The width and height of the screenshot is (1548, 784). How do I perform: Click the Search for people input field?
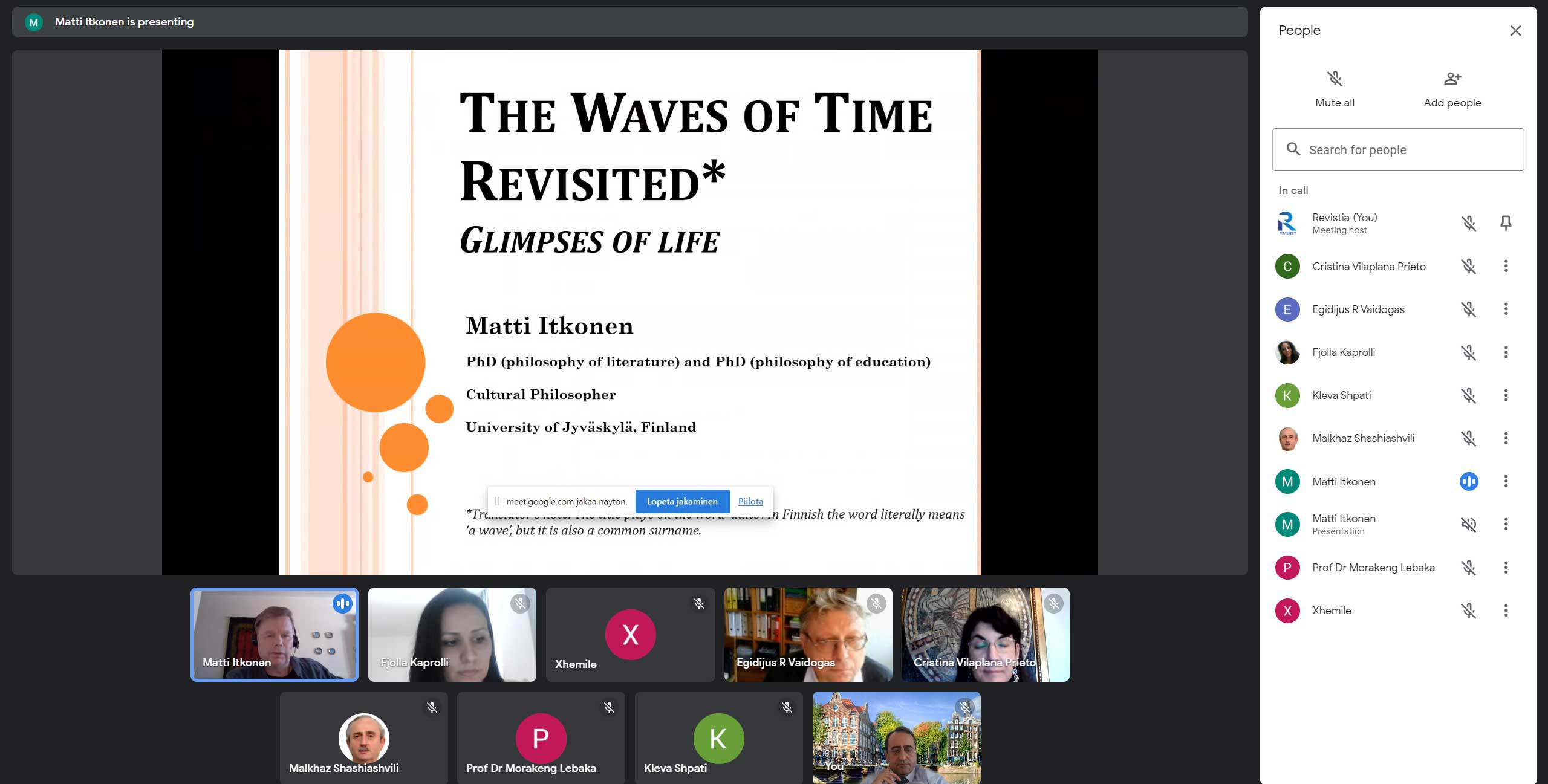(x=1398, y=148)
